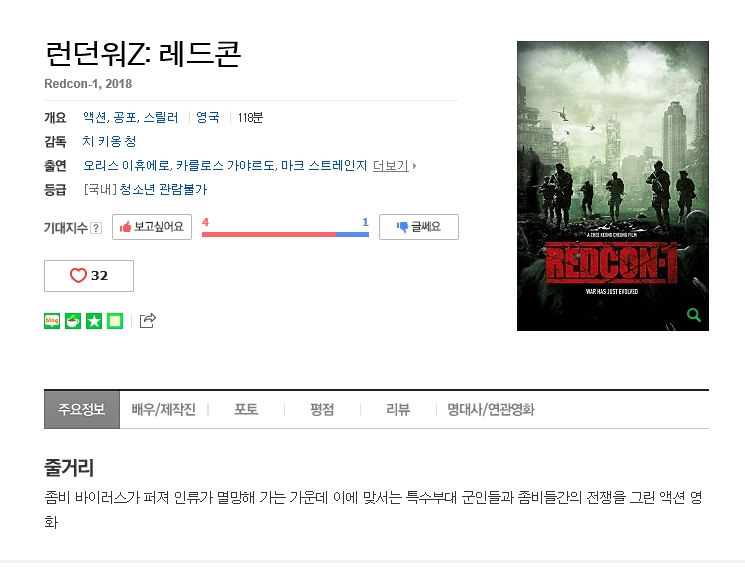Image resolution: width=745 pixels, height=582 pixels.
Task: Expand the cast list with 더보기
Action: [394, 166]
